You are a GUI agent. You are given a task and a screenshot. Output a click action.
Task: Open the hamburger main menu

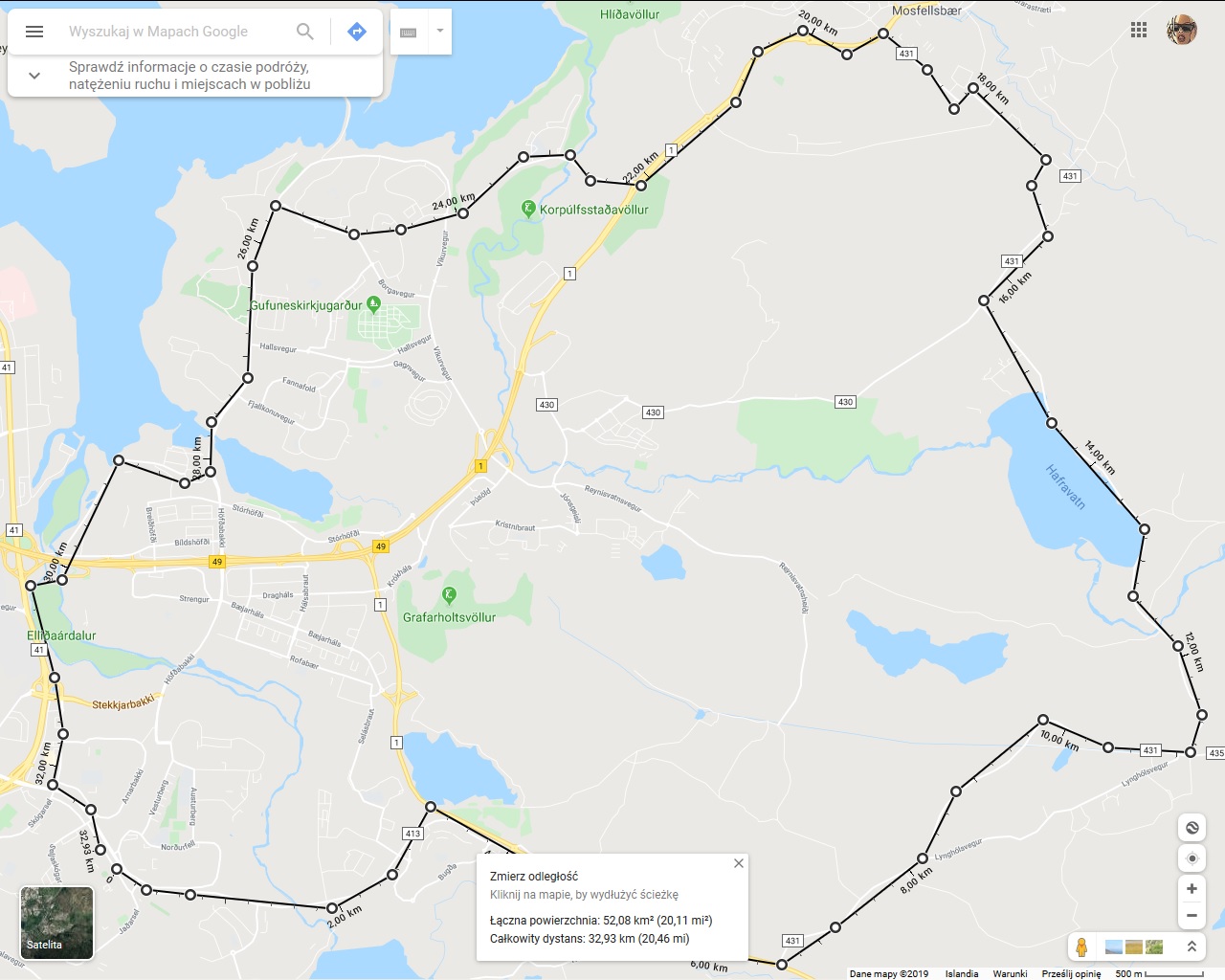(x=34, y=32)
